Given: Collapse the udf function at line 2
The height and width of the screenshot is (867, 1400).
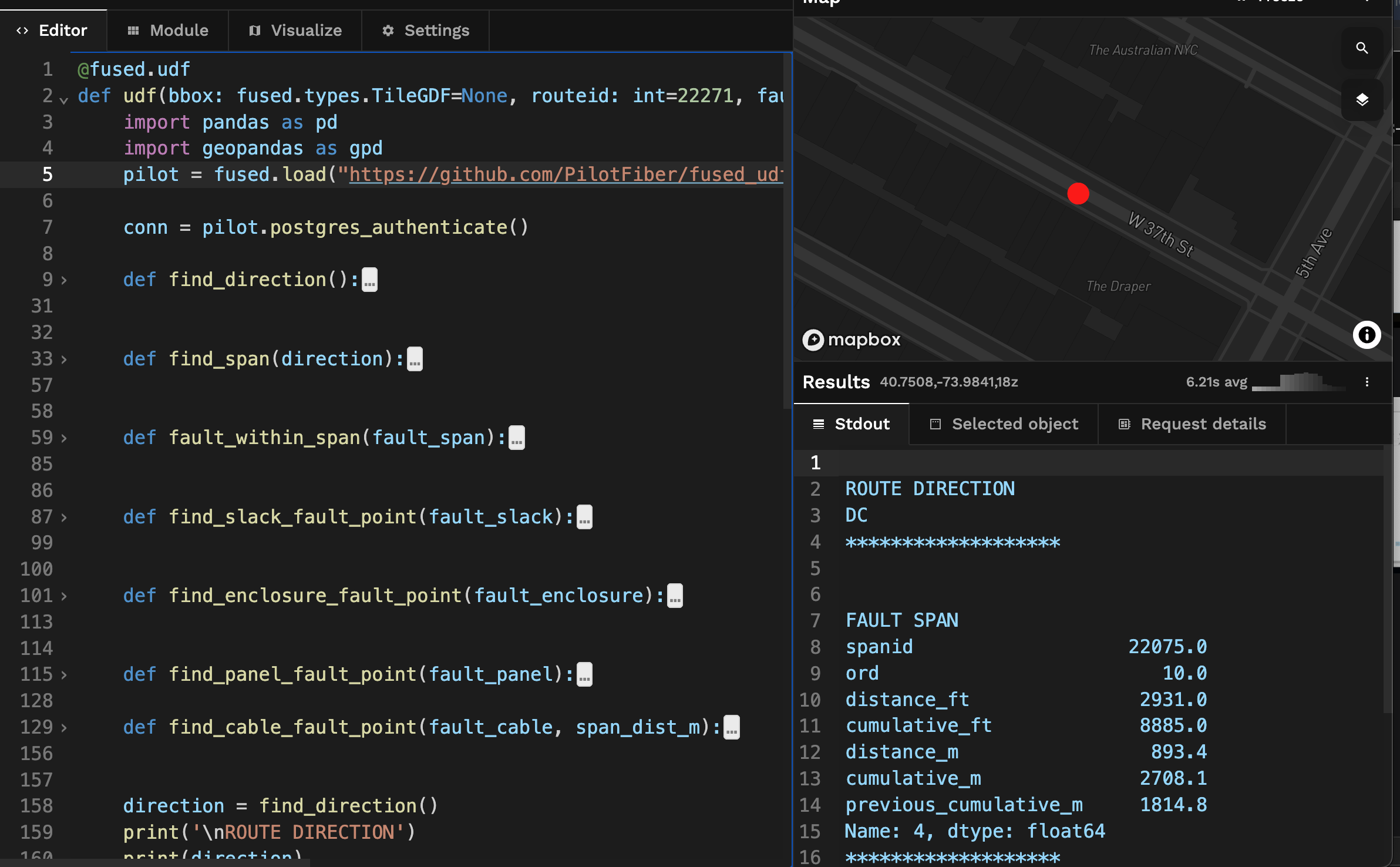Looking at the screenshot, I should tap(64, 100).
